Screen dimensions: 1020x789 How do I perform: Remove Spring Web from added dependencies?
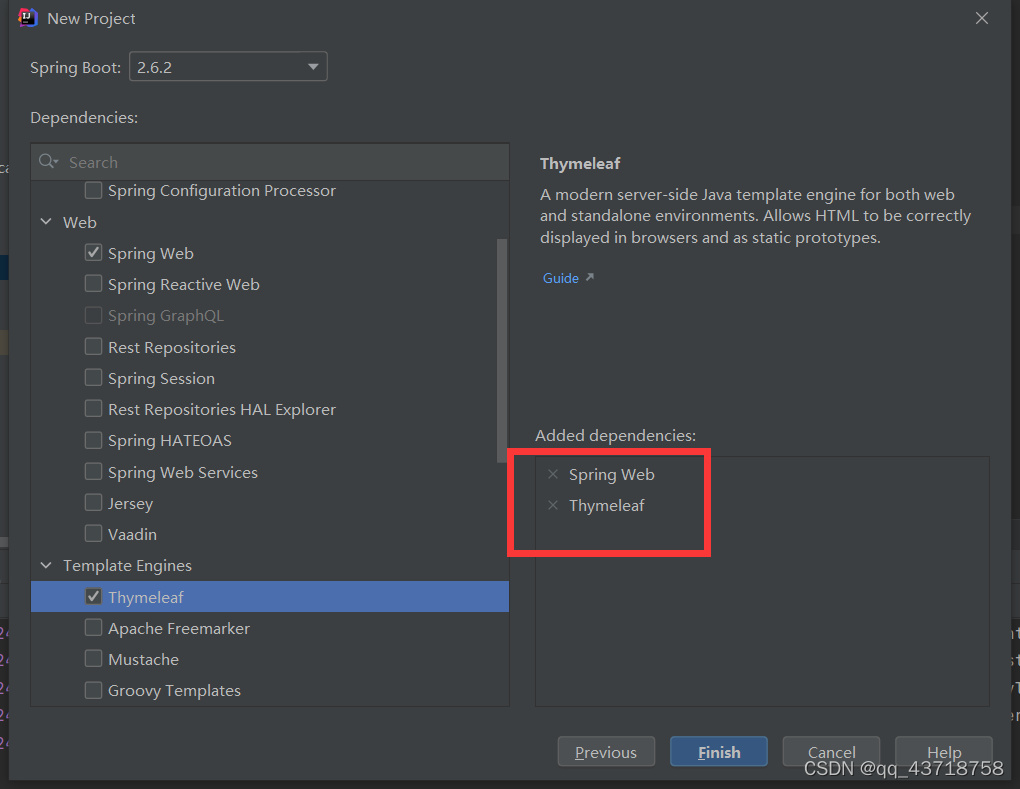553,474
